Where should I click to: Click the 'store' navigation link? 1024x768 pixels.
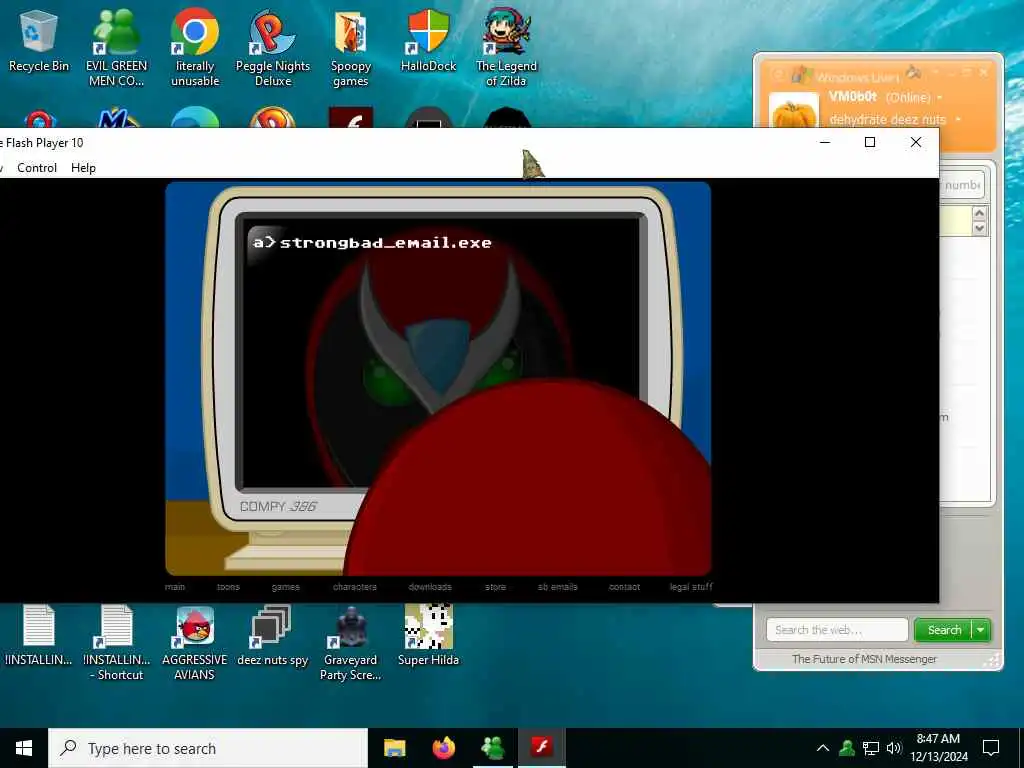[x=495, y=586]
